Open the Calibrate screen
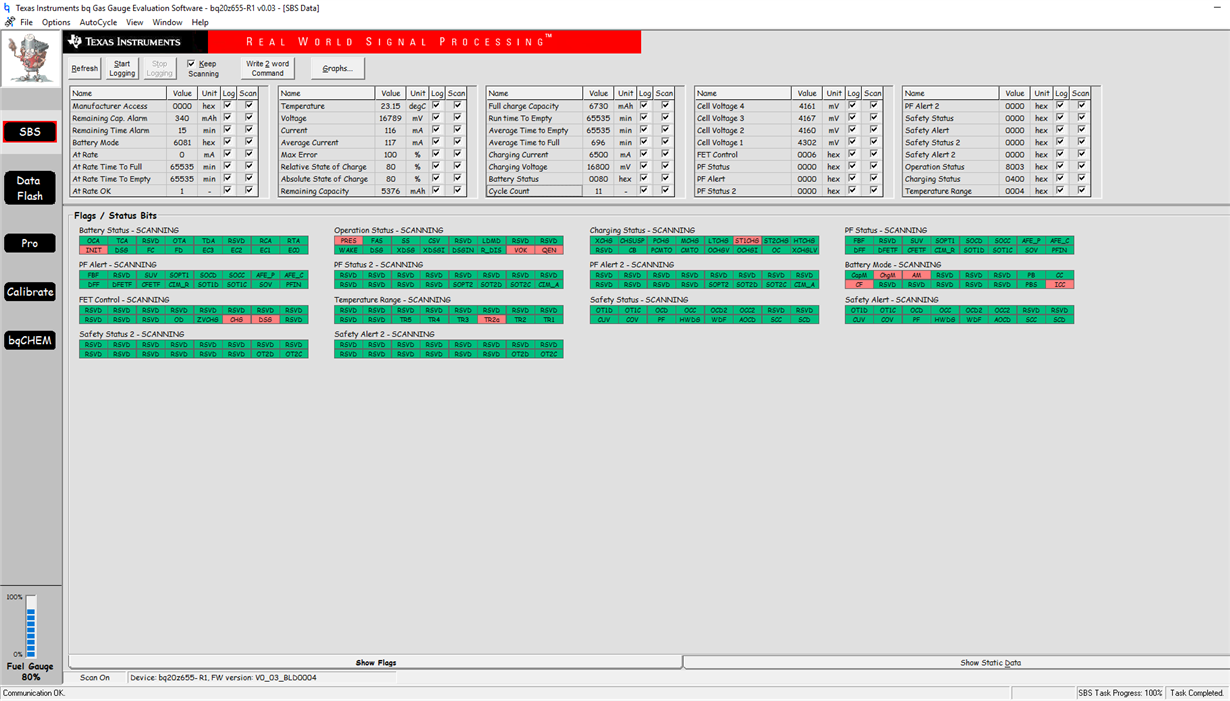Viewport: 1230px width, 701px height. [x=30, y=292]
